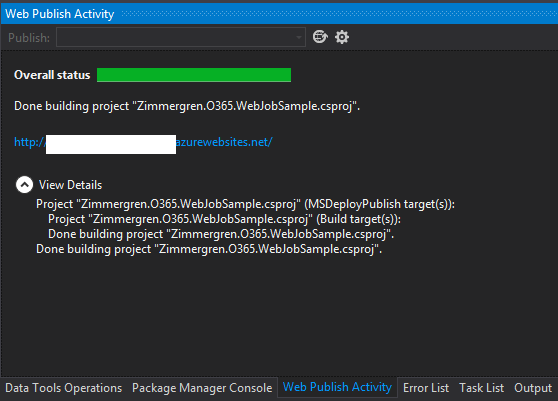Click the Web Publish Activity title bar
558x401 pixels.
(279, 14)
